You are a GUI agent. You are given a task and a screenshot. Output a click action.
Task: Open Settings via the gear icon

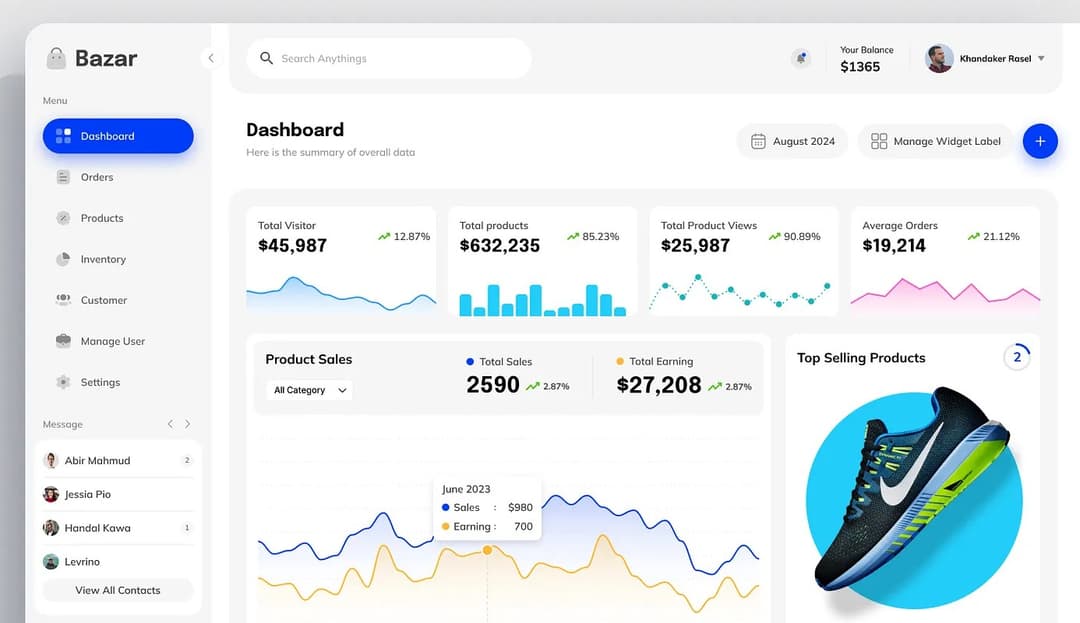[x=62, y=382]
